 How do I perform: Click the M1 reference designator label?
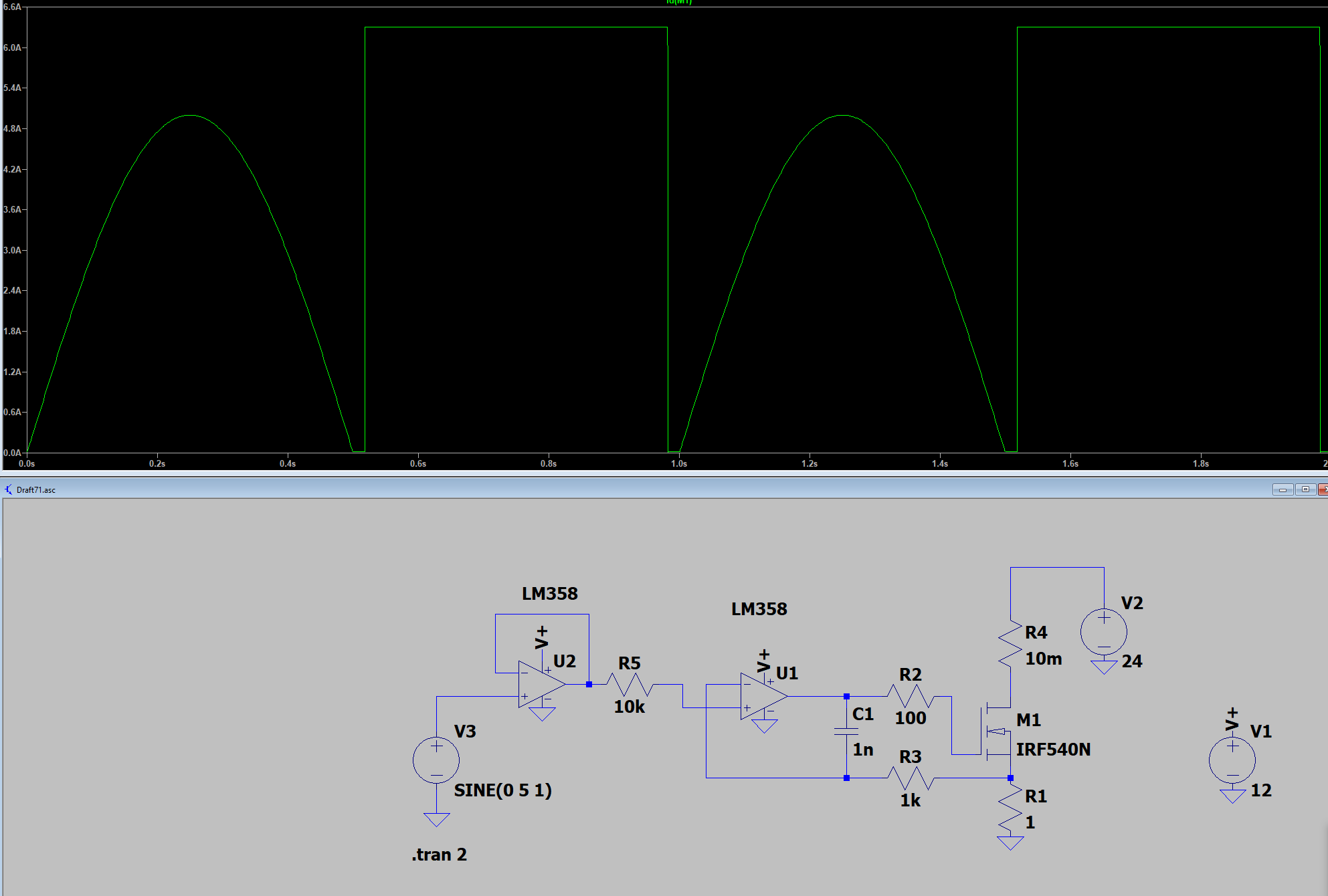click(1028, 720)
